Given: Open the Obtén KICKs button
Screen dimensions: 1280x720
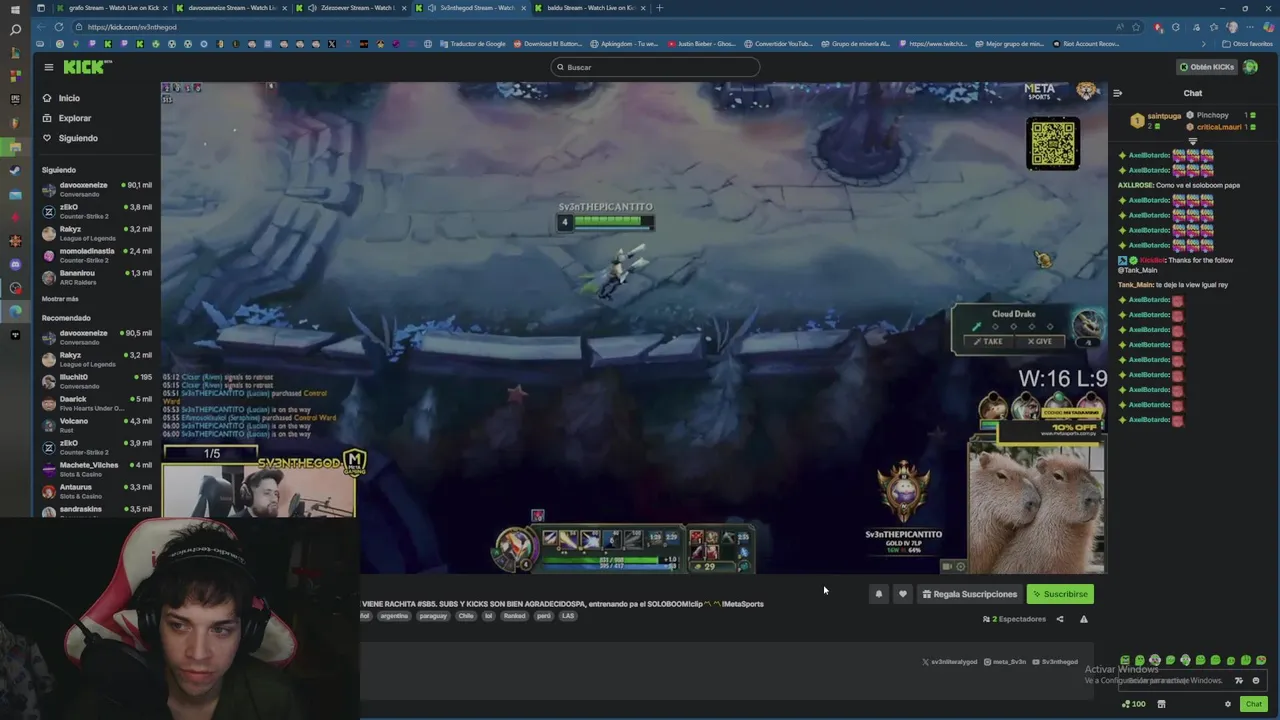Looking at the screenshot, I should tap(1207, 67).
